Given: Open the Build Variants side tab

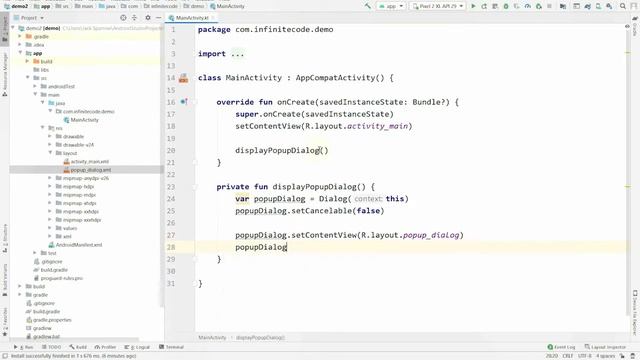Looking at the screenshot, I should (x=4, y=280).
